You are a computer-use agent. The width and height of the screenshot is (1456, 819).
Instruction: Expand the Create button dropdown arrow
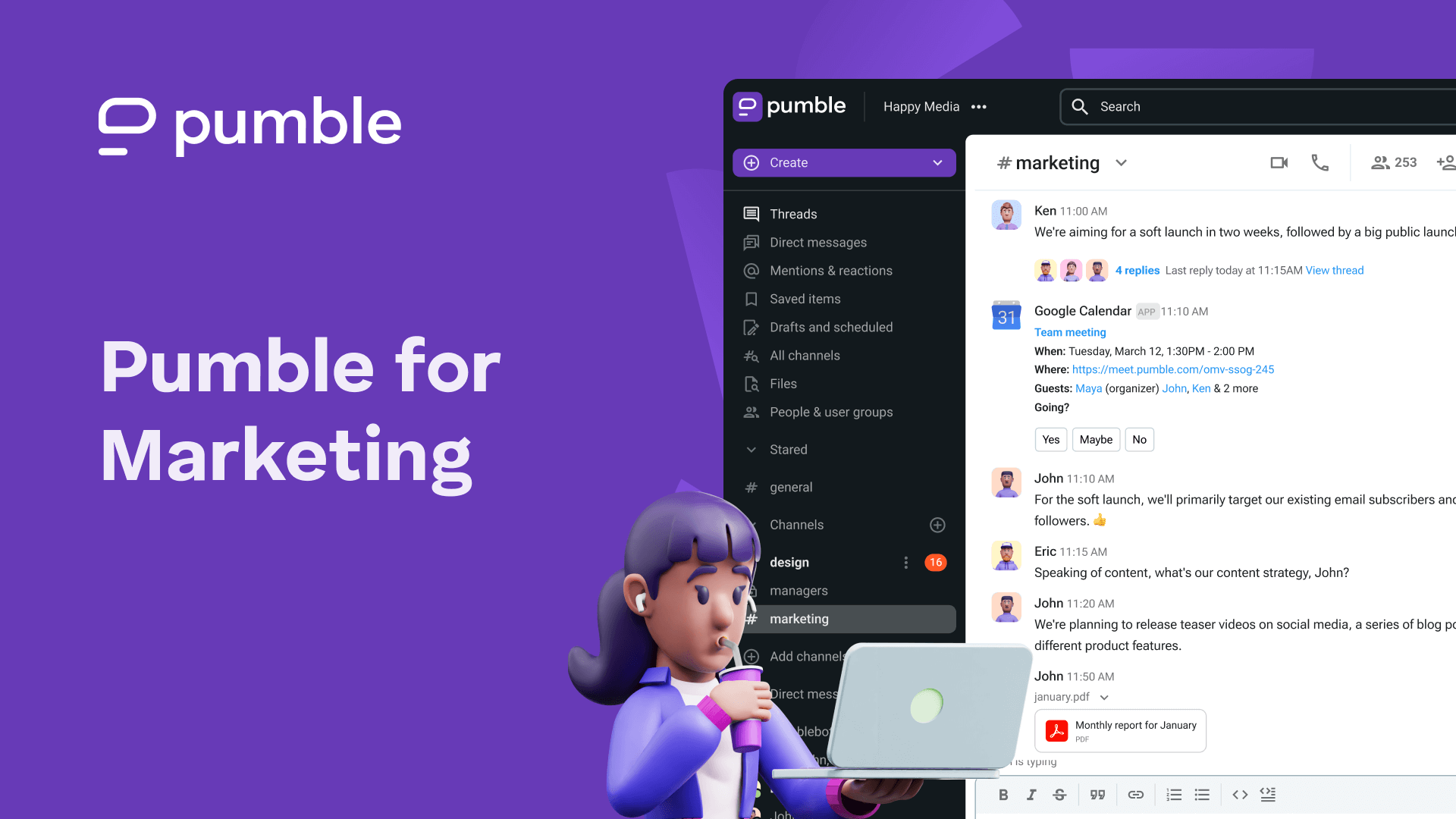pyautogui.click(x=935, y=162)
